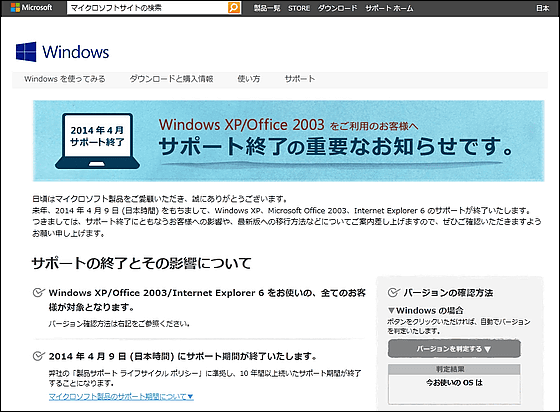The width and height of the screenshot is (560, 412).
Task: Click the orange search magnifier button
Action: click(x=234, y=7)
